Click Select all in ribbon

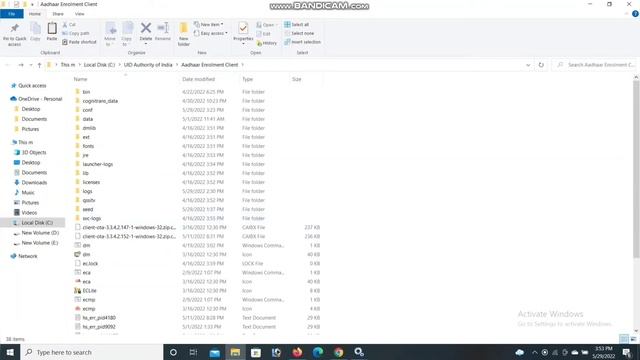pos(296,24)
